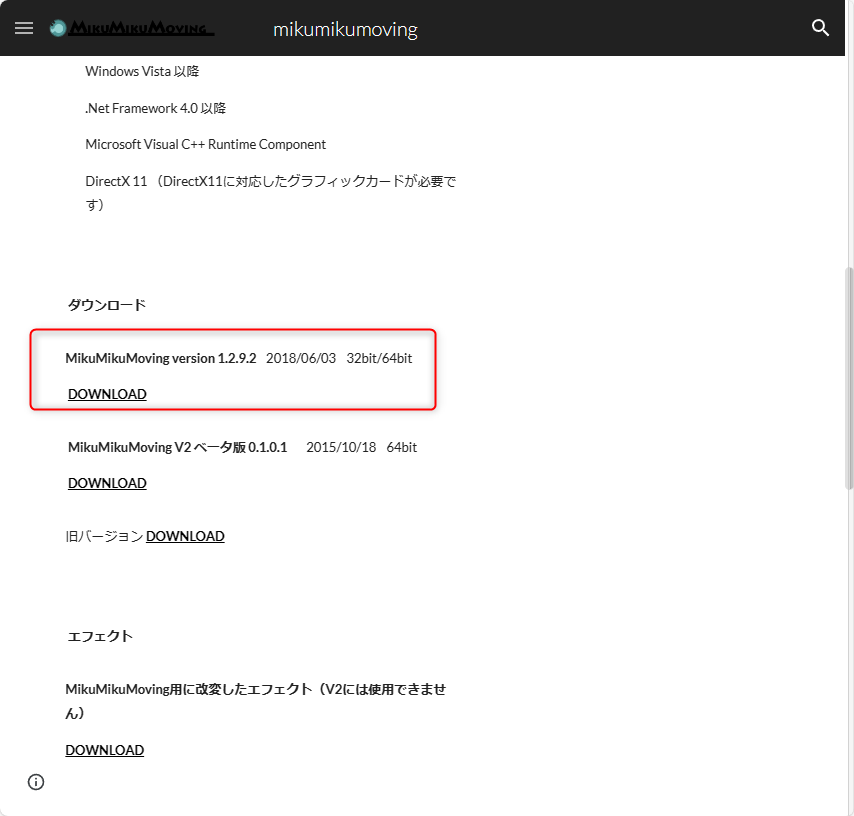854x816 pixels.
Task: Click the MikuMikuMoving version 1.2.9.2 title text
Action: point(161,358)
